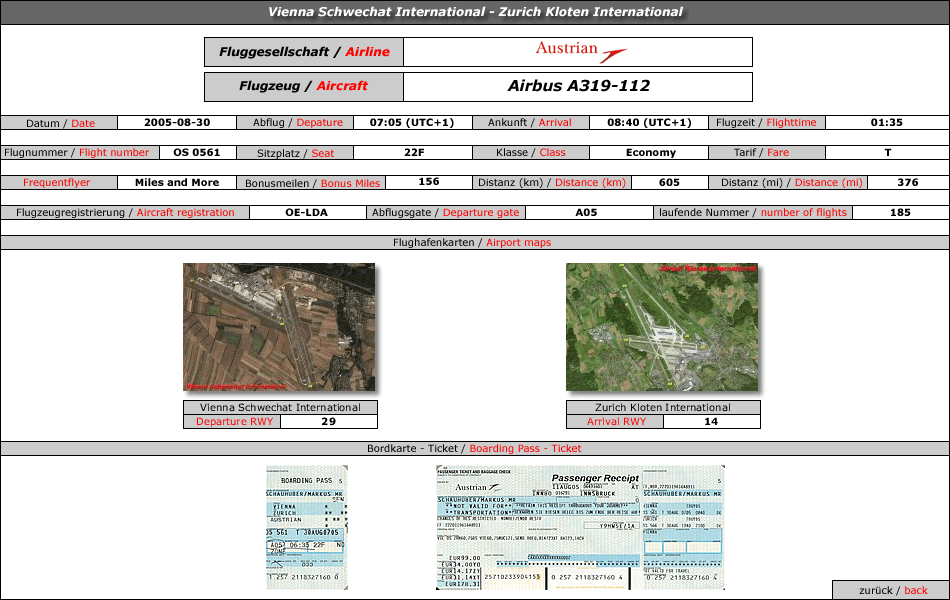Select the flight number OS 0561
950x600 pixels.
[x=197, y=153]
